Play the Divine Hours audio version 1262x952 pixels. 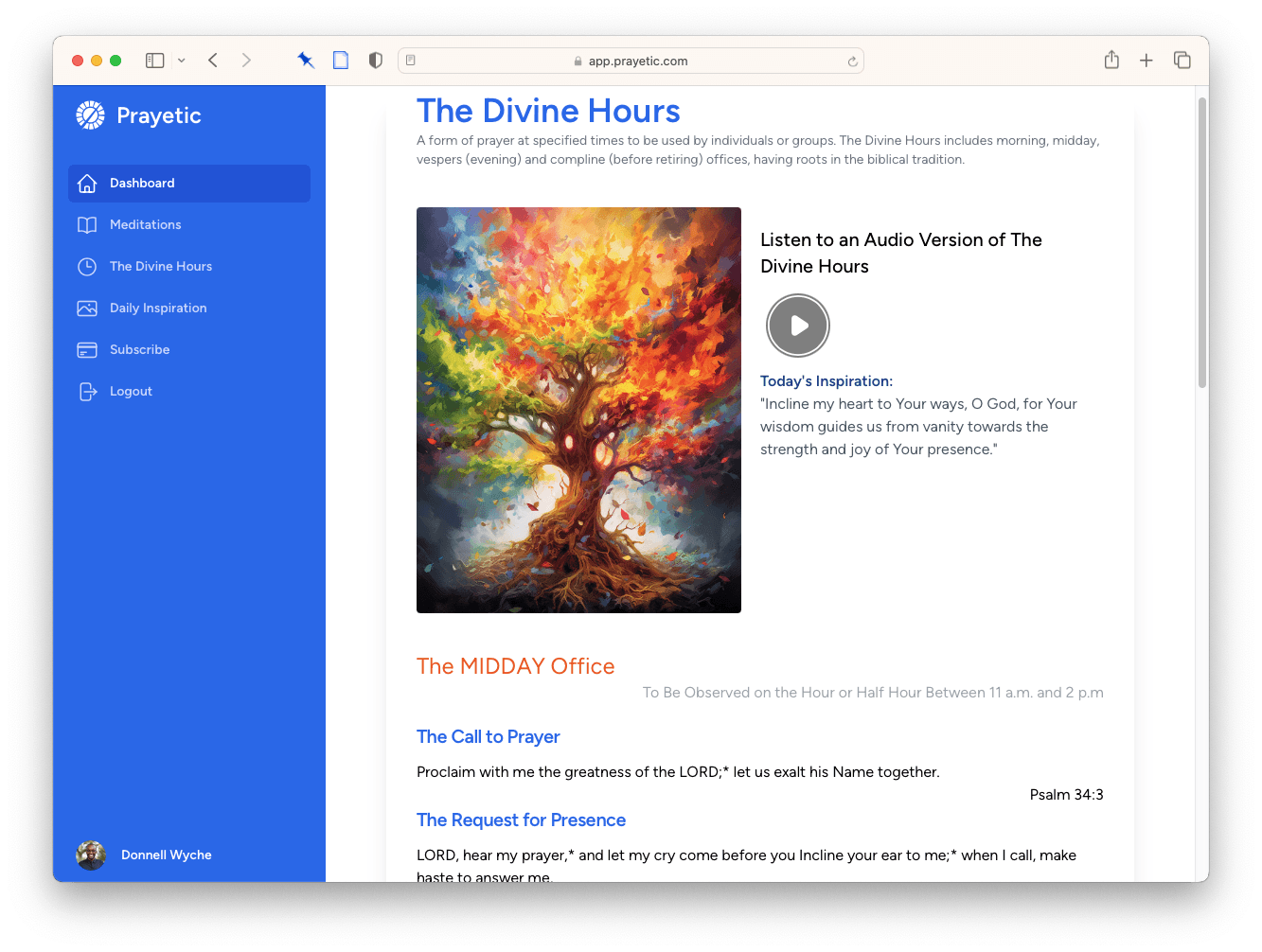(797, 326)
